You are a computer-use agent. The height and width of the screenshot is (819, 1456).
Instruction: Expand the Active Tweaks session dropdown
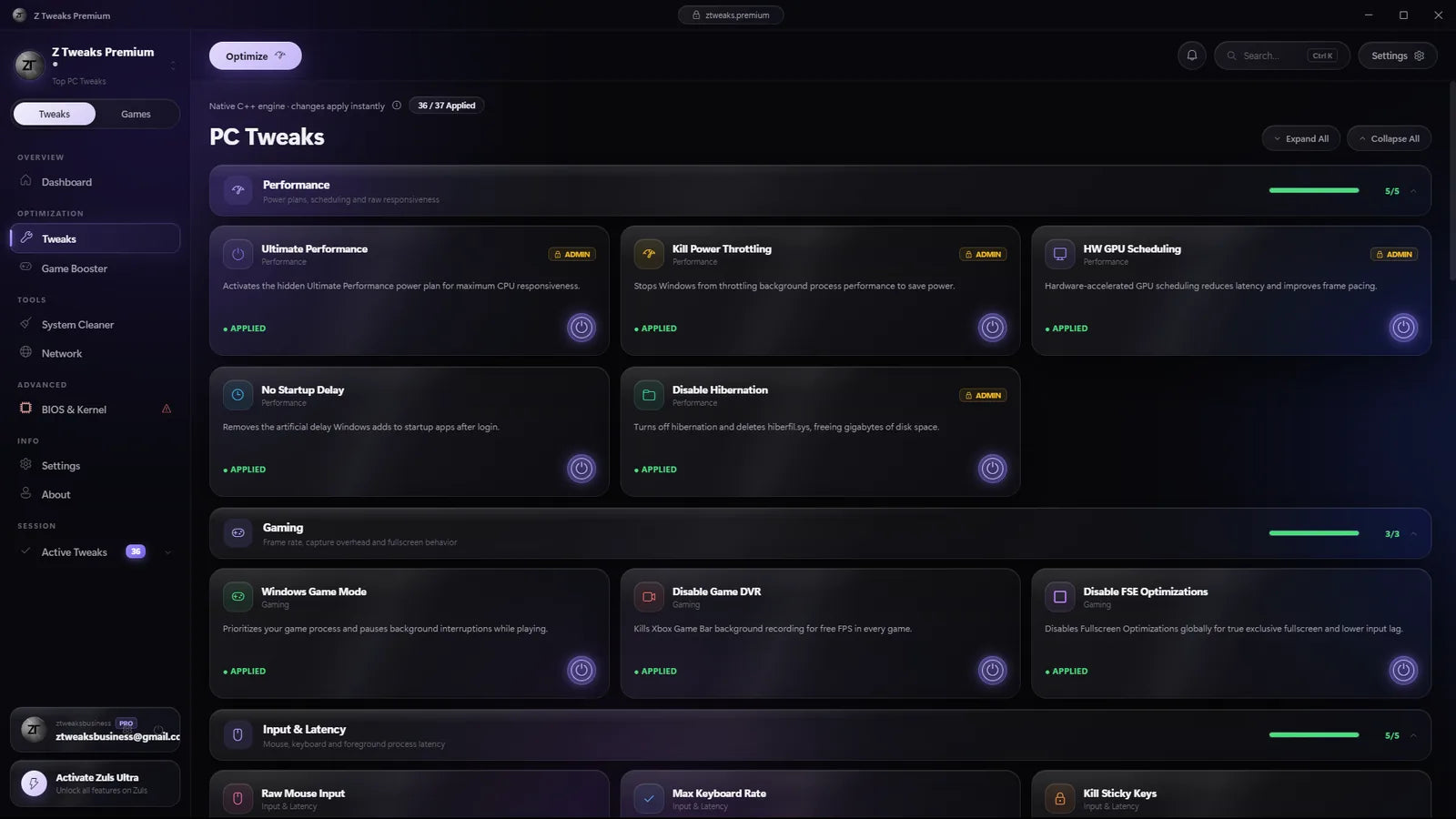coord(167,552)
